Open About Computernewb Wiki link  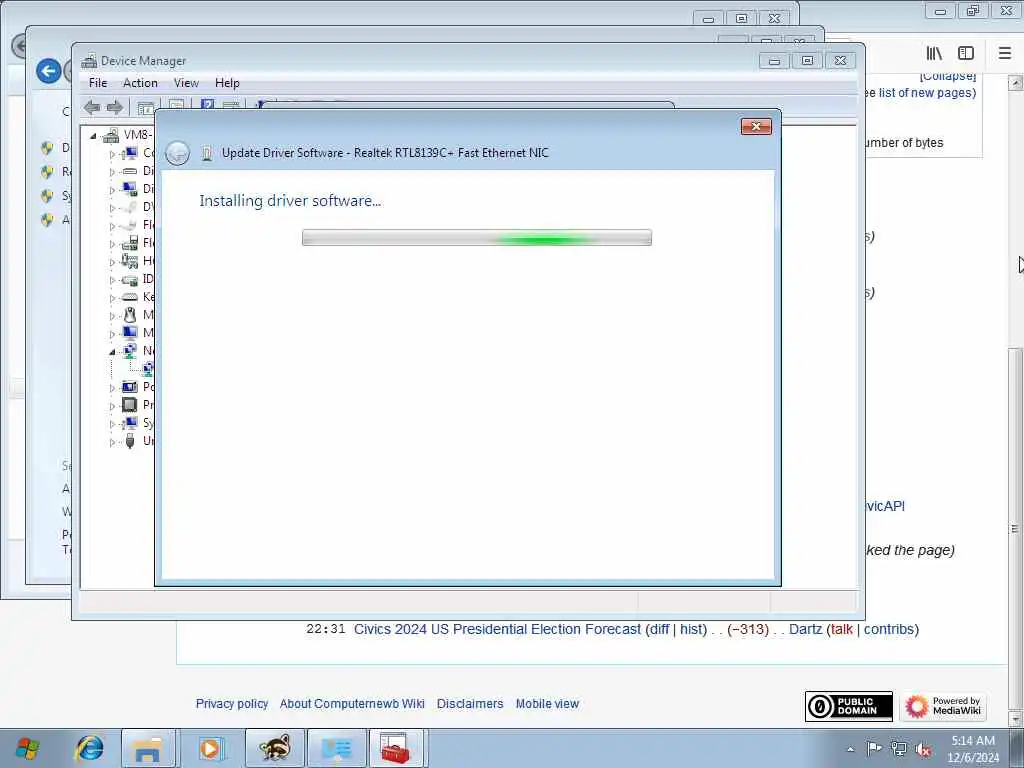352,704
